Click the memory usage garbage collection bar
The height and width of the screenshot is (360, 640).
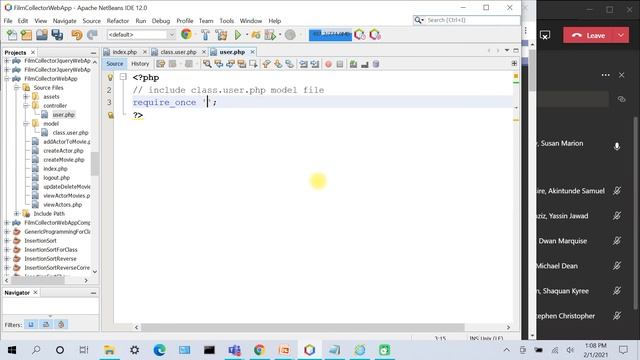point(330,35)
